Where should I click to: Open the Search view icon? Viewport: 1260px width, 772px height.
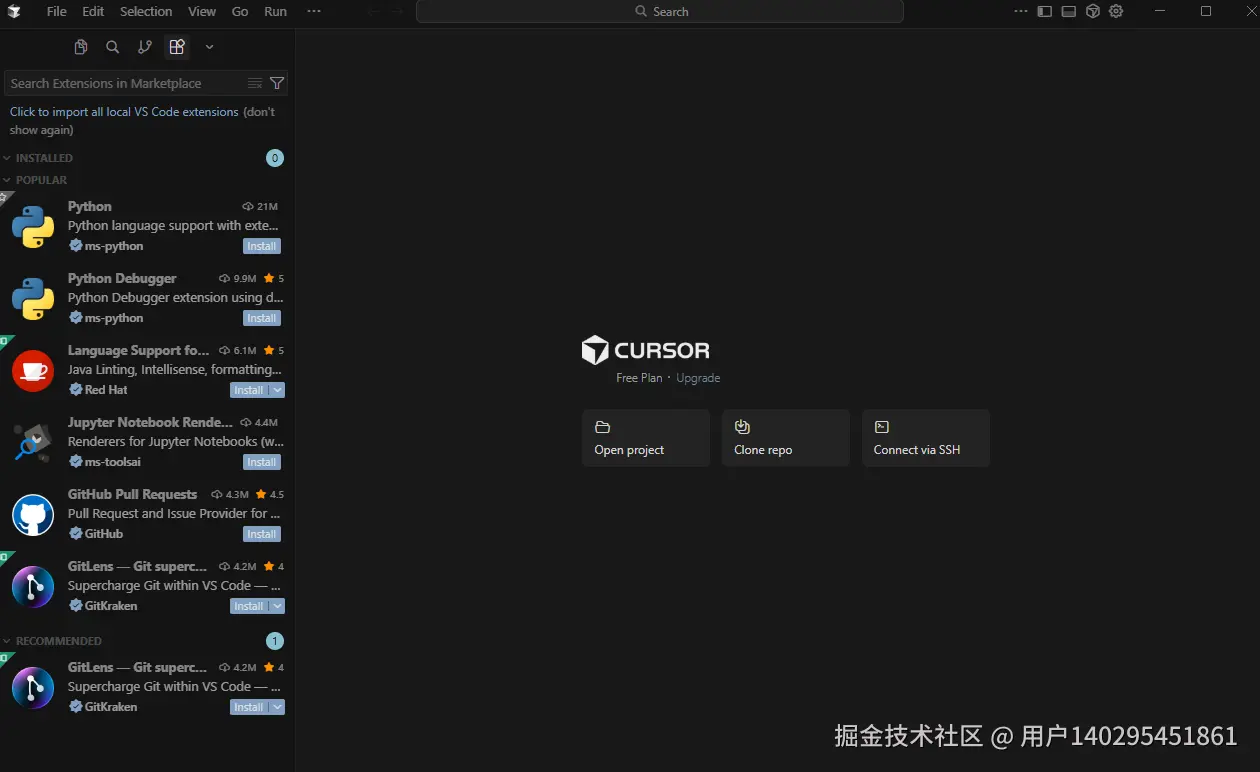(113, 47)
